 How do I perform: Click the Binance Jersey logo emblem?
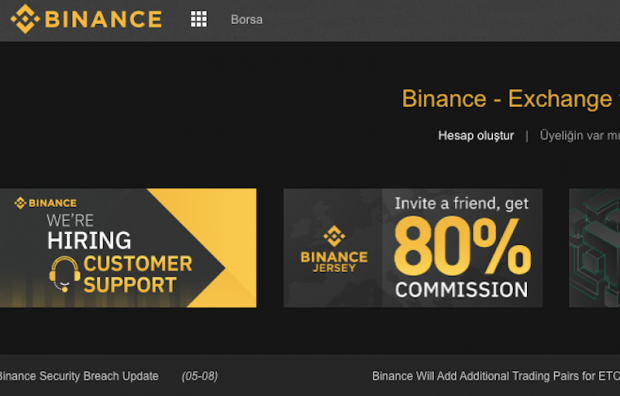[x=334, y=236]
